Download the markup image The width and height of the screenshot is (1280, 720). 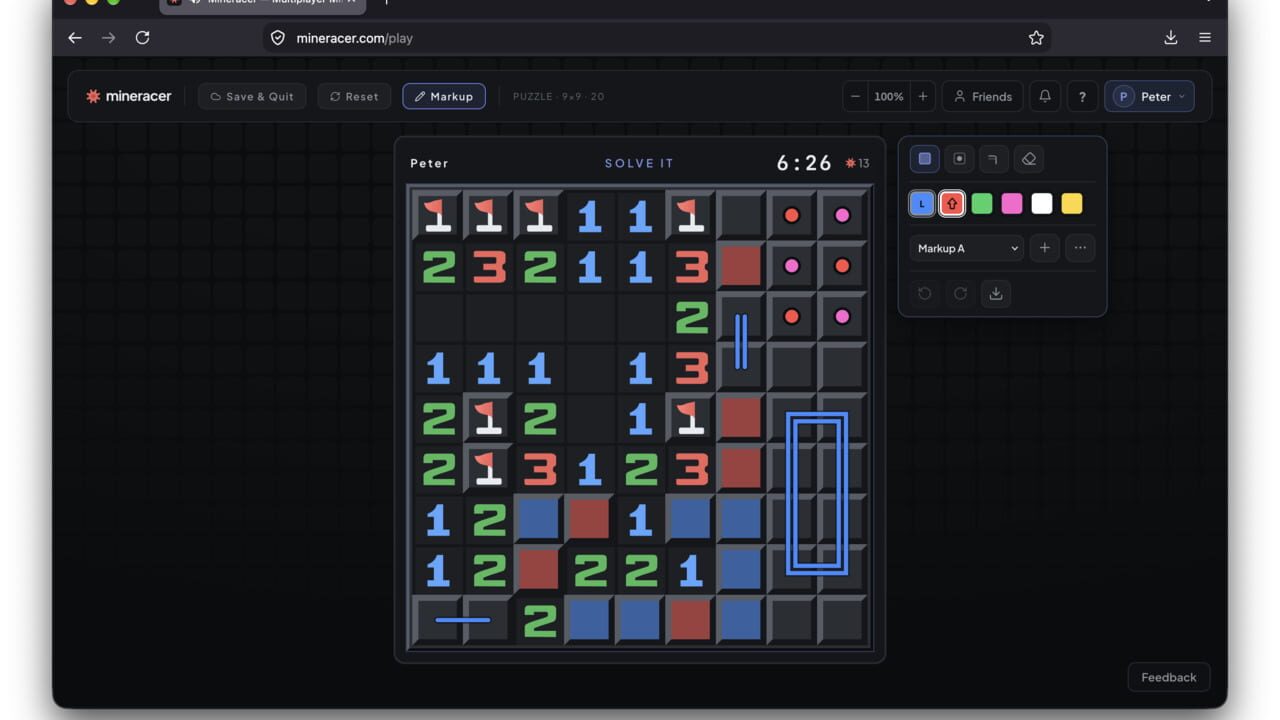coord(995,294)
